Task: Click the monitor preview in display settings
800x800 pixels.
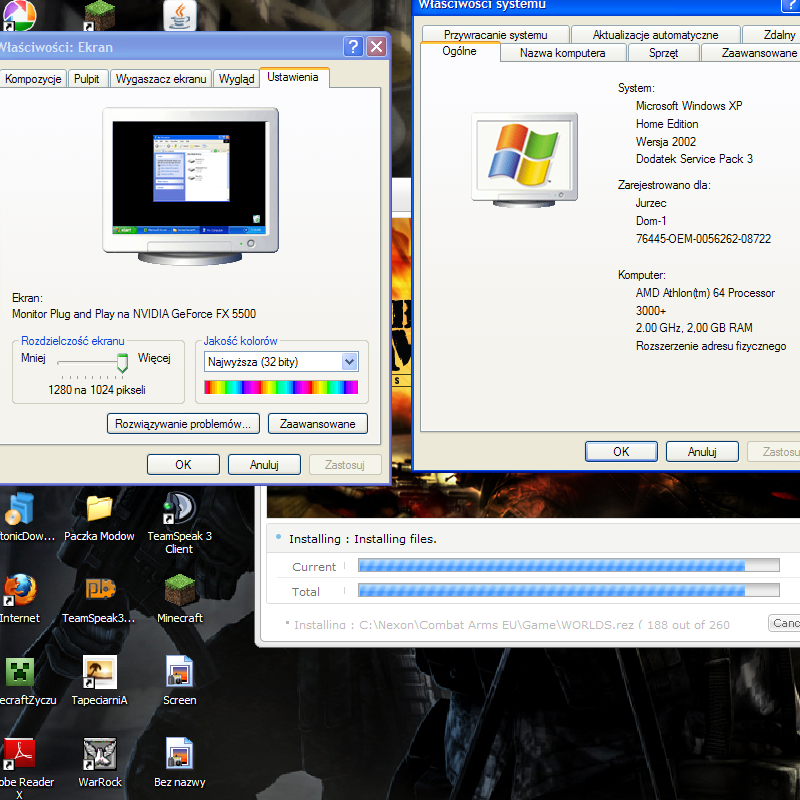Action: (x=190, y=186)
